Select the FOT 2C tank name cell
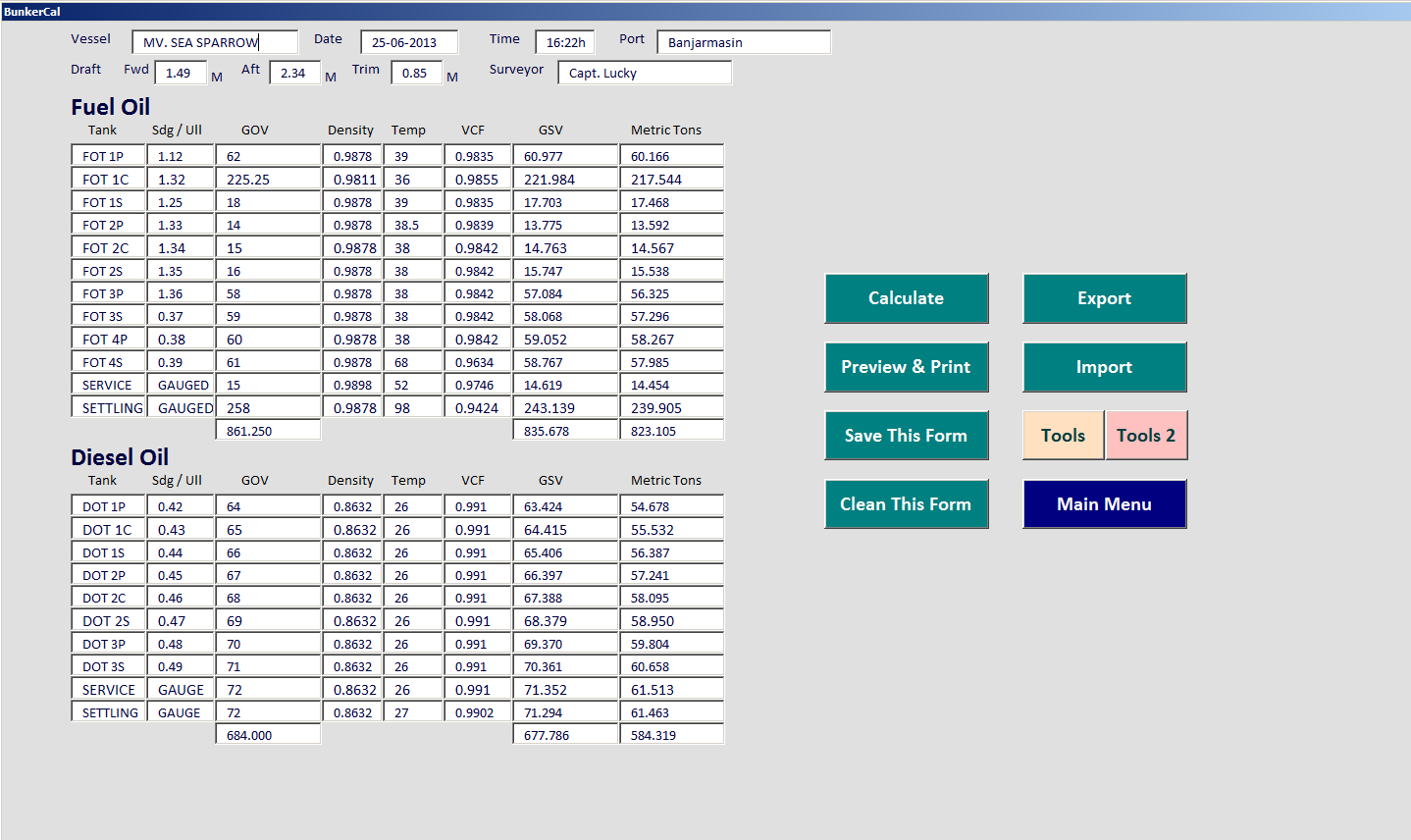Image resolution: width=1411 pixels, height=840 pixels. (x=109, y=248)
